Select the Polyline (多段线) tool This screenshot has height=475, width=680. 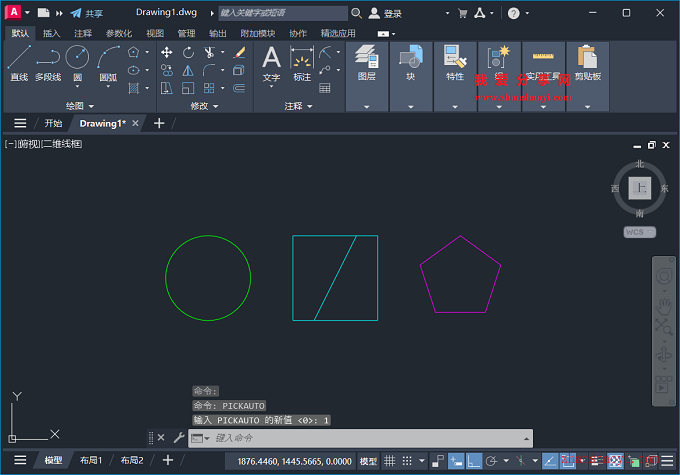pyautogui.click(x=48, y=63)
